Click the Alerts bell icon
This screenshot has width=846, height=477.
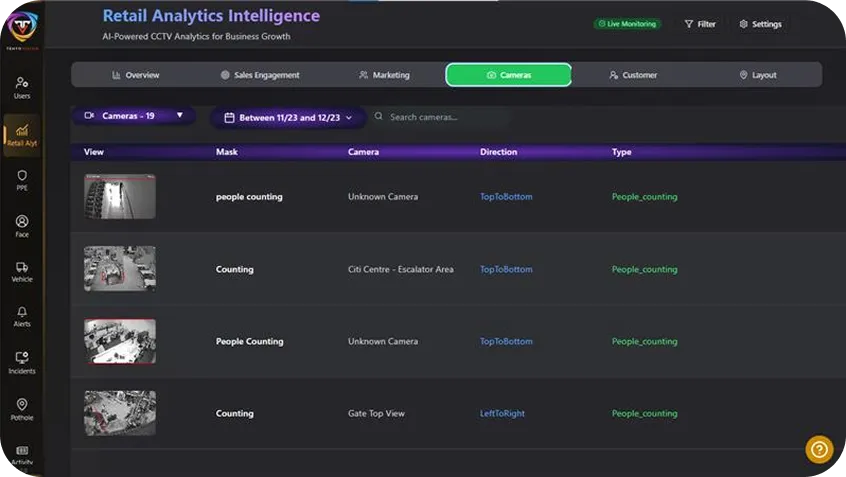pyautogui.click(x=22, y=314)
